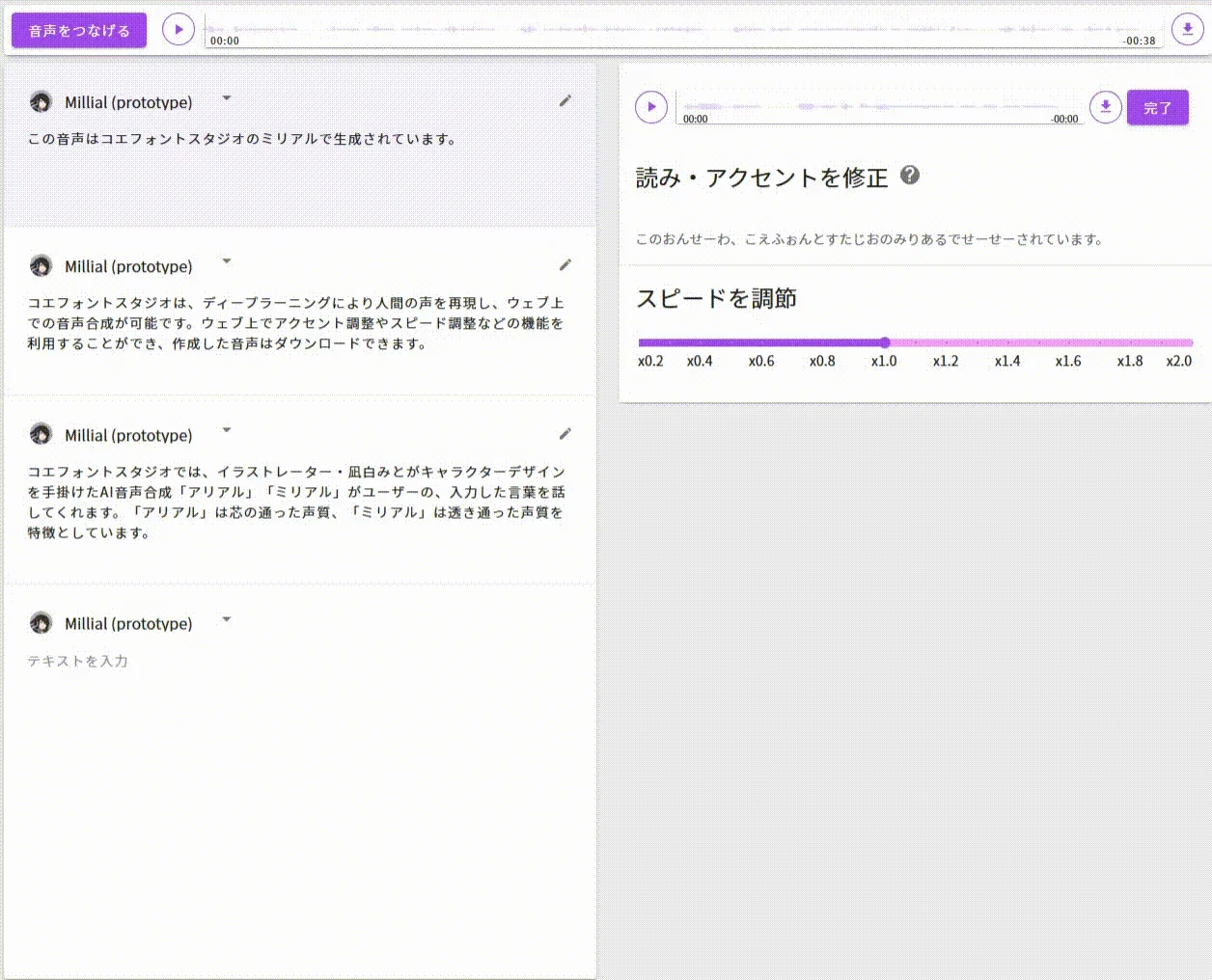Seek in the edit panel waveform
The width and height of the screenshot is (1212, 980).
880,108
